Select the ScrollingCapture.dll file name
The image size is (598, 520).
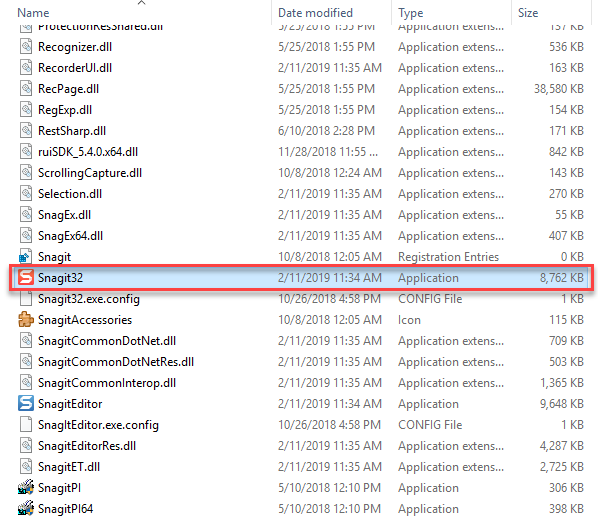coord(90,173)
